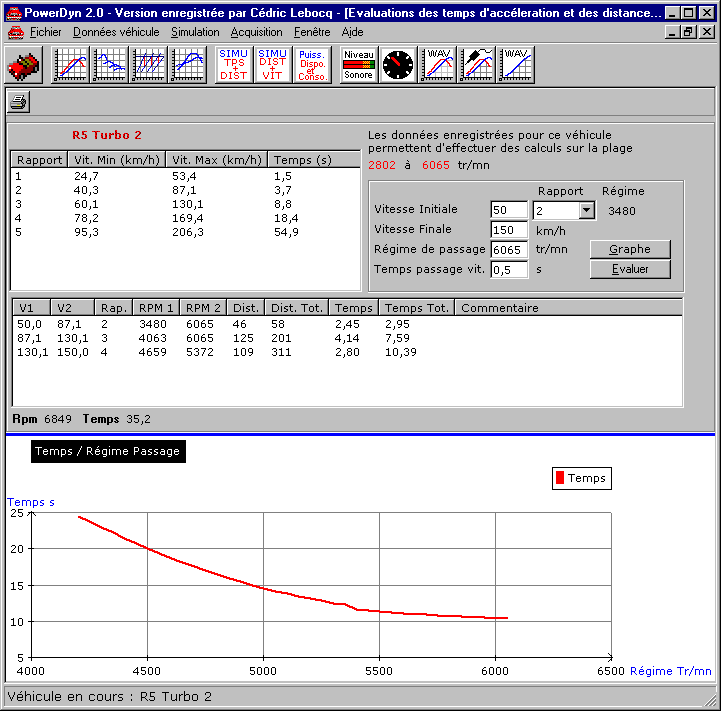The height and width of the screenshot is (711, 721).
Task: Open the Simulation menu
Action: [195, 32]
